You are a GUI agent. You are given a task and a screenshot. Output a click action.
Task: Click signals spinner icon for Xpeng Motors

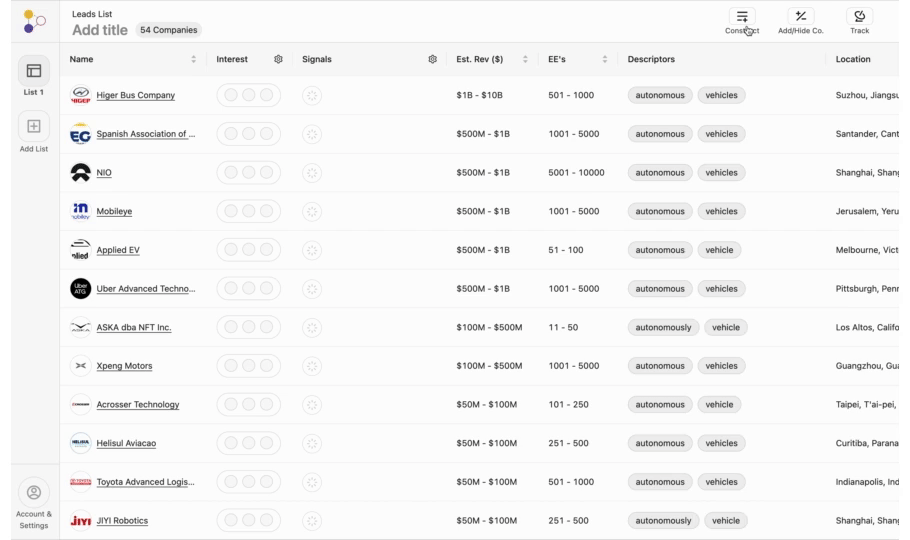coord(312,366)
